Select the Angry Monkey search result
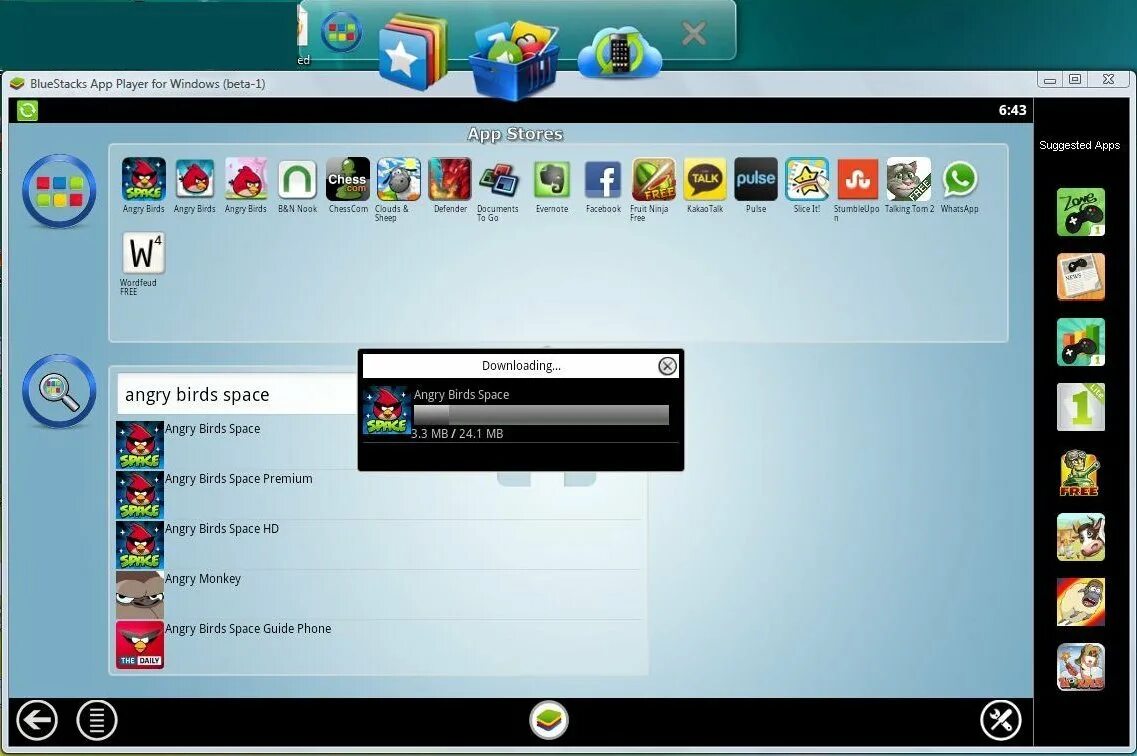Image resolution: width=1137 pixels, height=756 pixels. [378, 595]
